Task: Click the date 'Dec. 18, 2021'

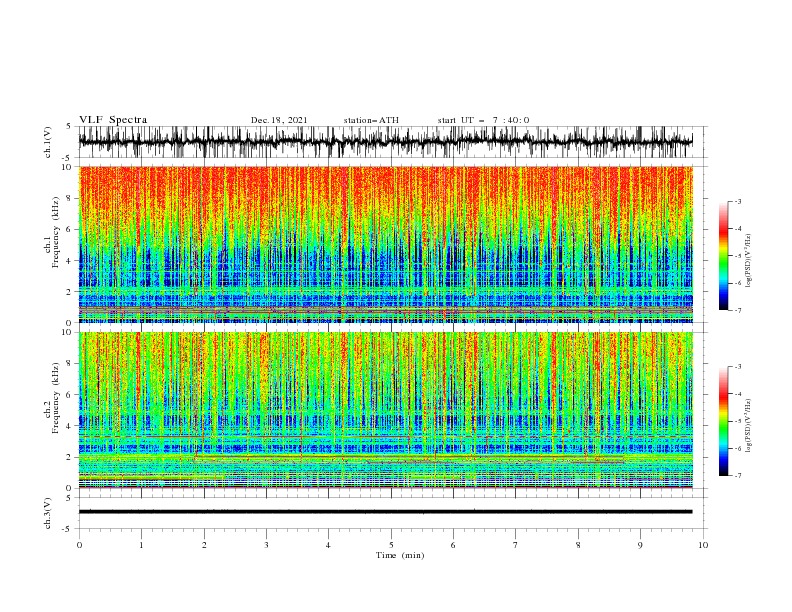Action: [x=279, y=120]
